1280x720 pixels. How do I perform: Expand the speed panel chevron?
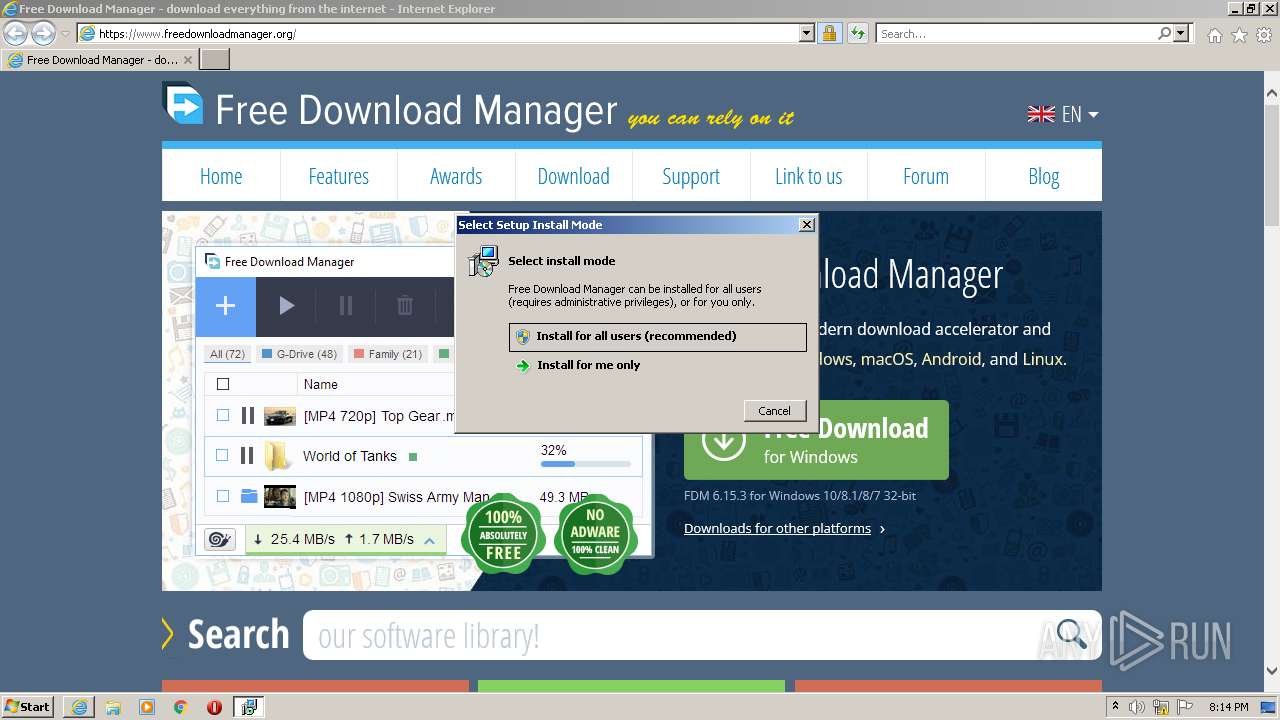[x=429, y=540]
